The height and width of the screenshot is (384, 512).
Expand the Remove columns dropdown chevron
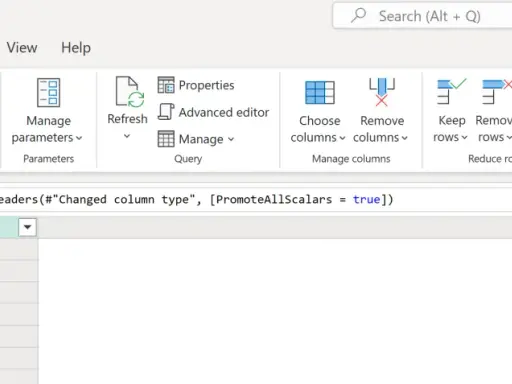(405, 138)
